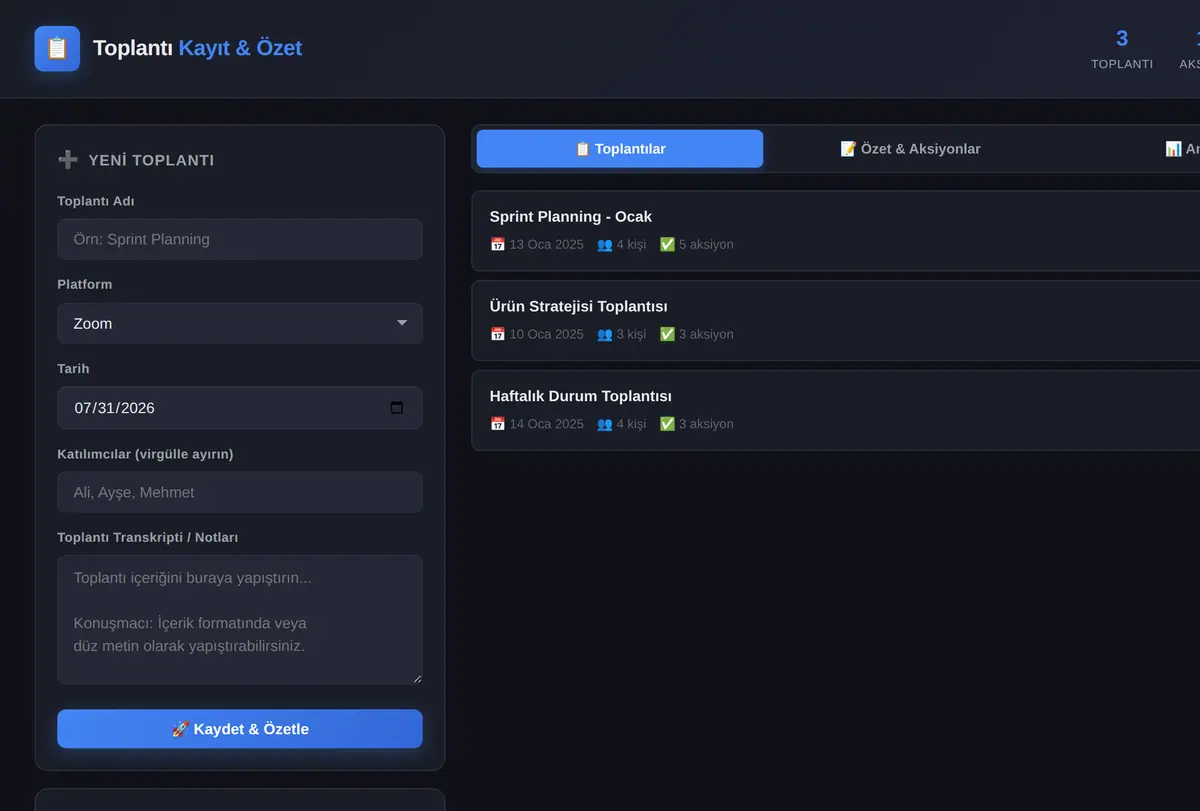Click calendar icon in Haftalık Durum Toplantısı row
This screenshot has width=1200, height=811.
coord(498,424)
